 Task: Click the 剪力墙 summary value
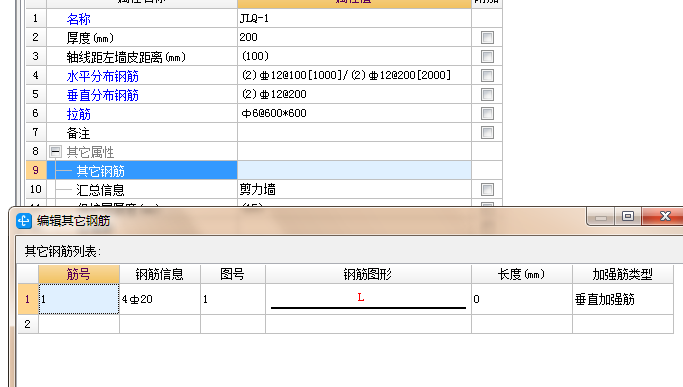click(354, 190)
